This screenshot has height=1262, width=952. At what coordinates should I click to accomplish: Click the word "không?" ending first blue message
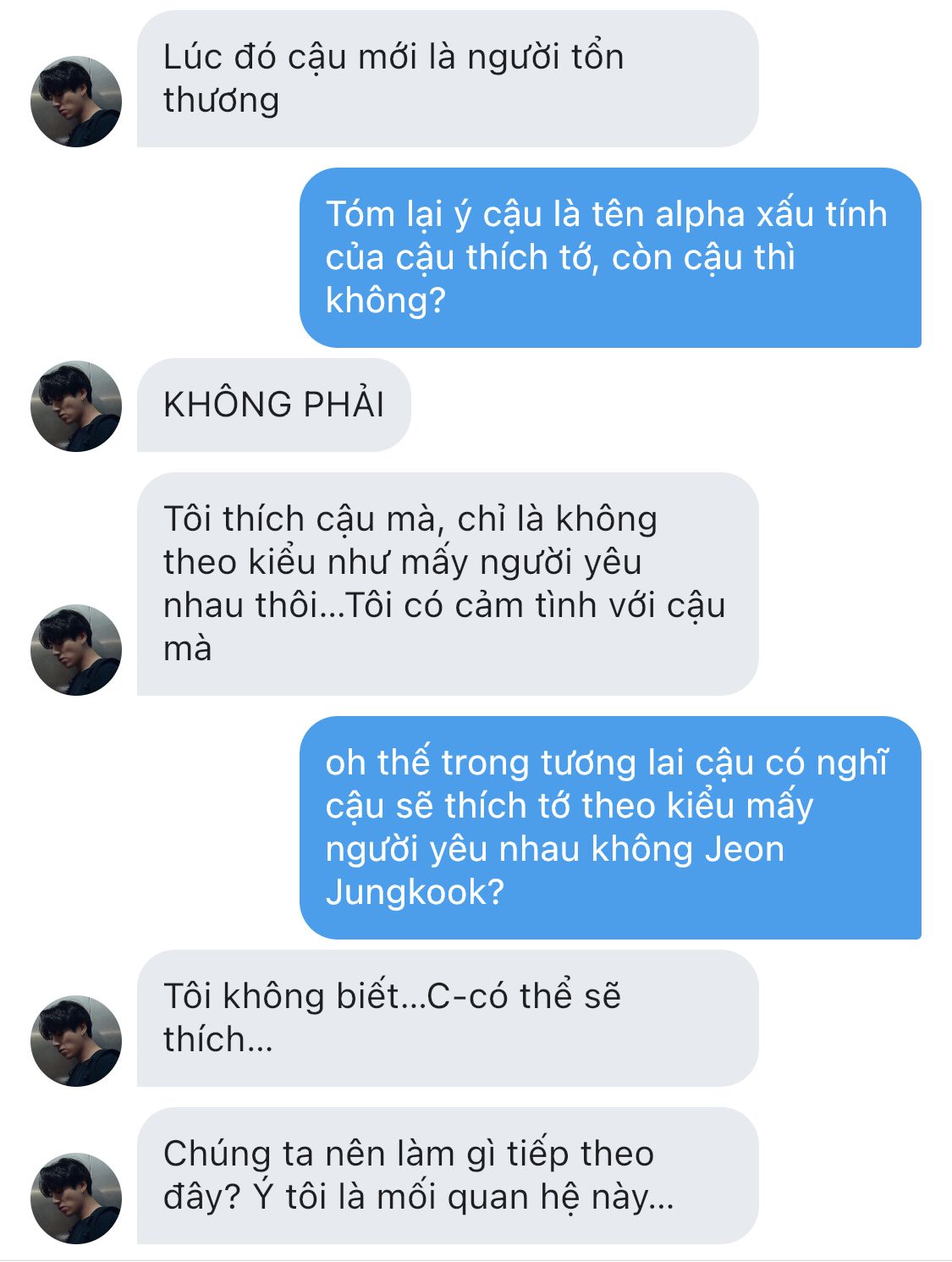[386, 300]
